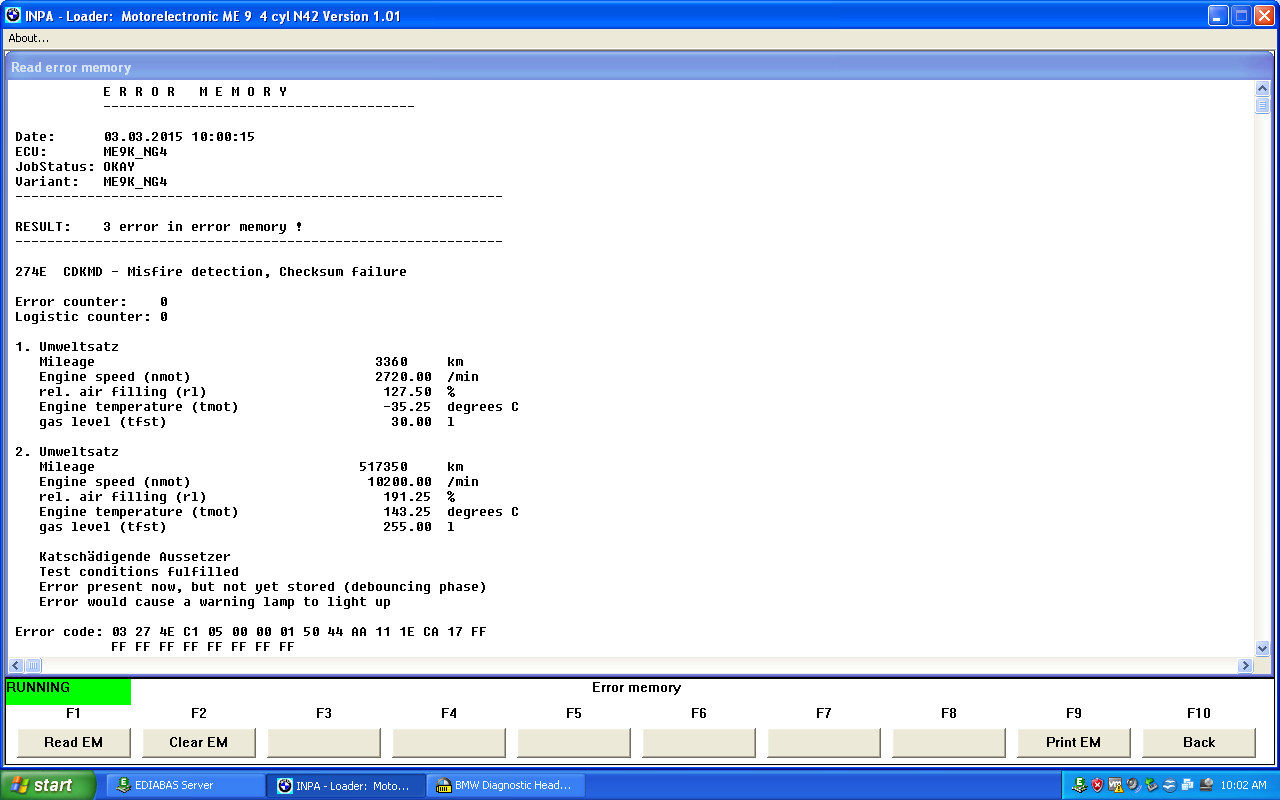
Task: Click the 'Logistic counter: 0' line
Action: [x=91, y=316]
